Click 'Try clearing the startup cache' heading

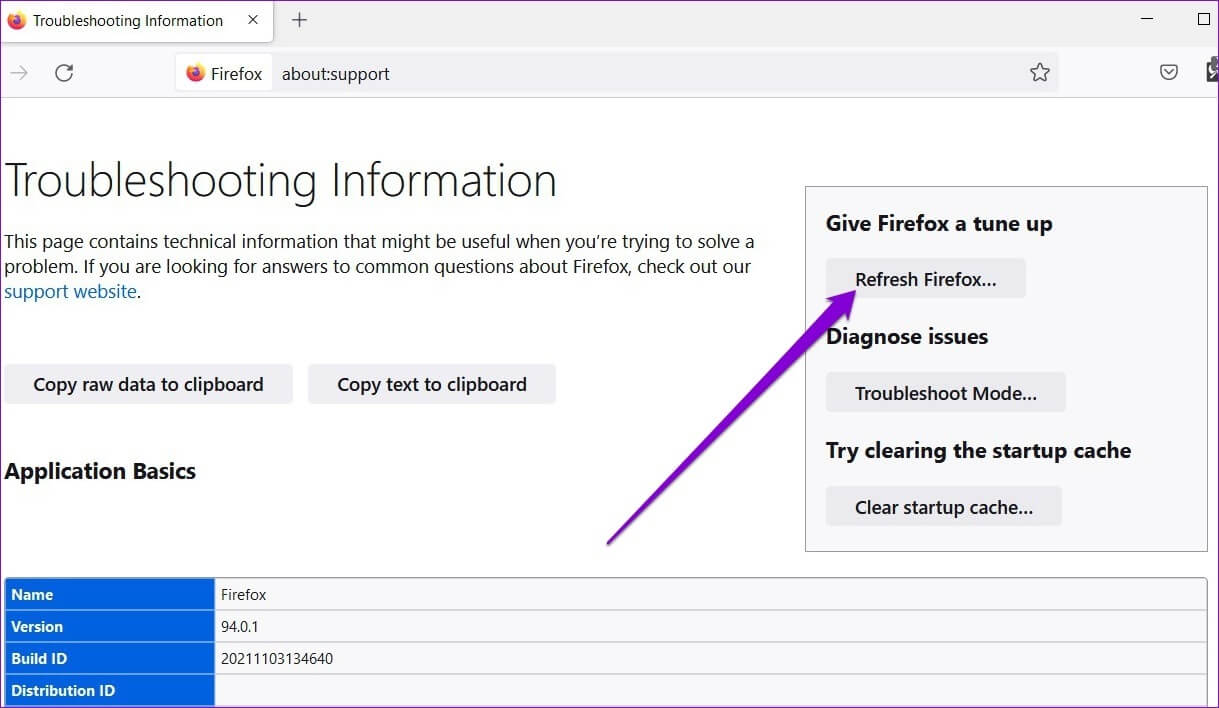[x=978, y=451]
